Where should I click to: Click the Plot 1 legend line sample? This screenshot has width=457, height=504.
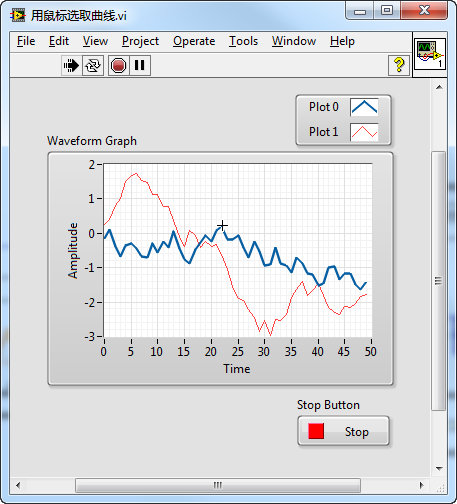(364, 132)
